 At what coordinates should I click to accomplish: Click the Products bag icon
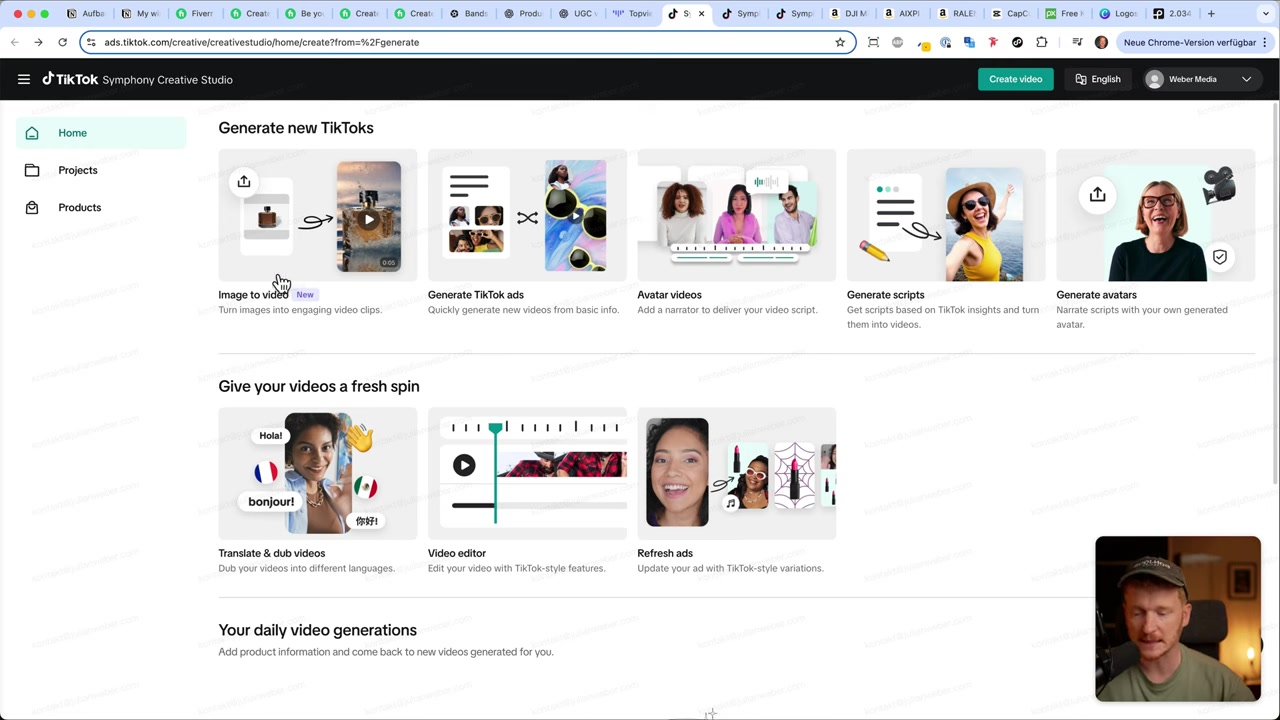(32, 207)
